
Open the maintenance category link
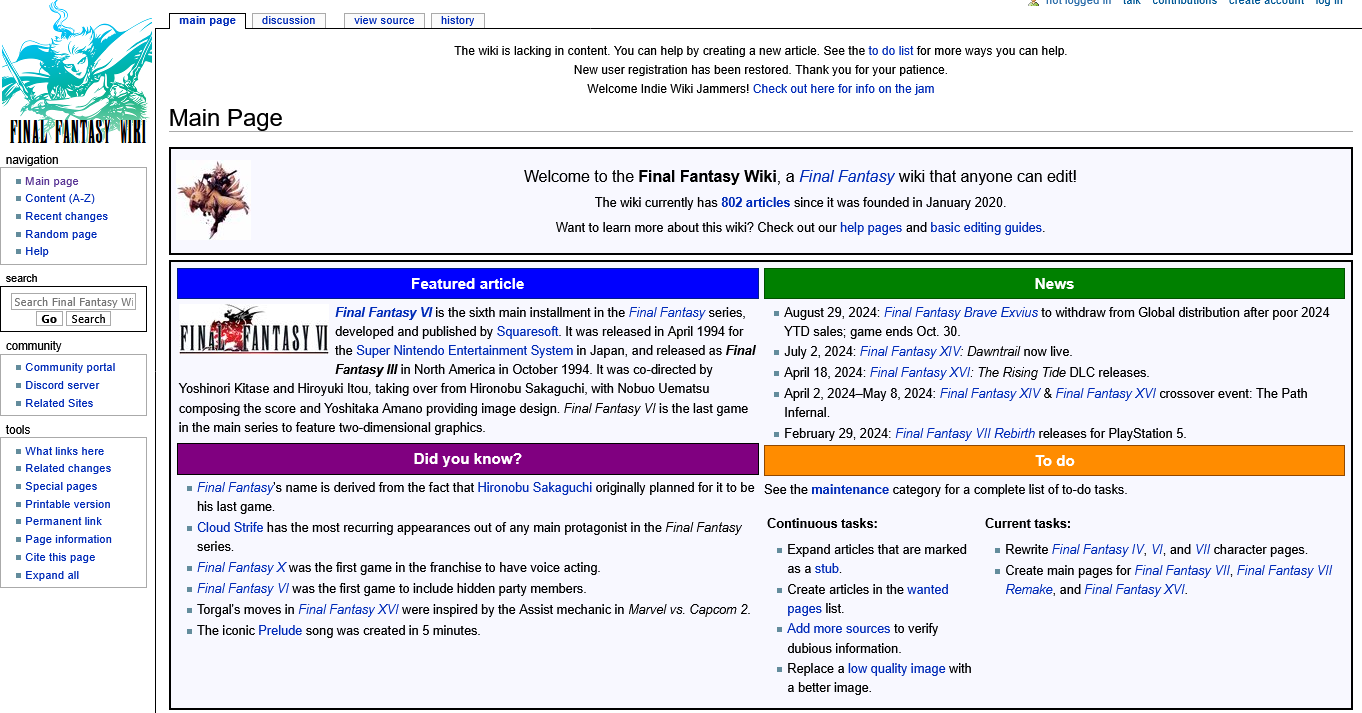click(x=850, y=490)
